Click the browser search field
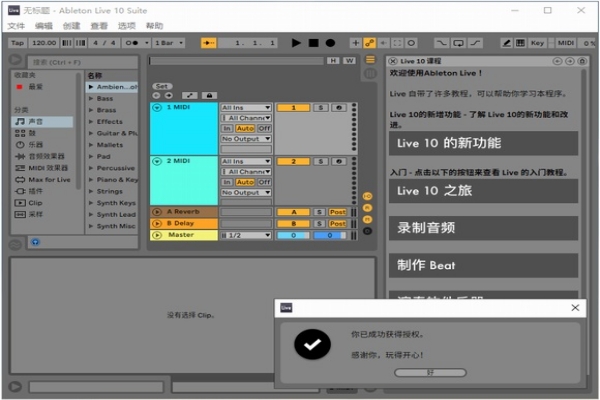This screenshot has height=400, width=600. [x=82, y=62]
